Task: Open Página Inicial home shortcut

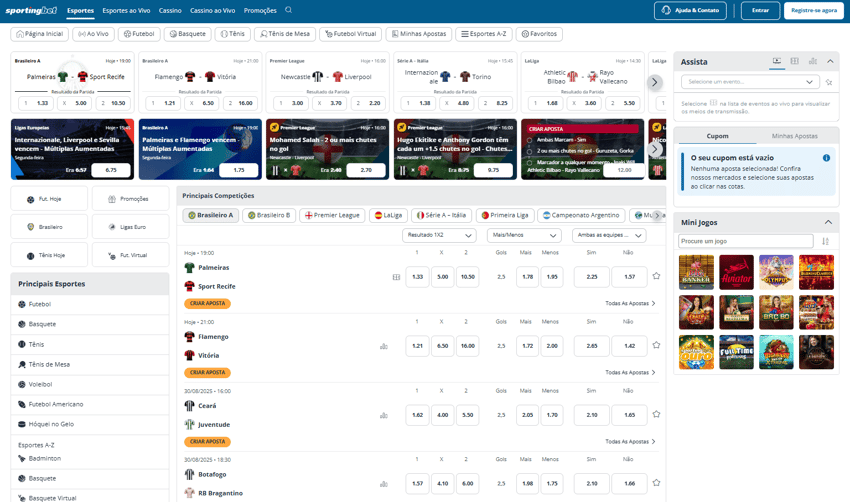Action: pos(40,34)
